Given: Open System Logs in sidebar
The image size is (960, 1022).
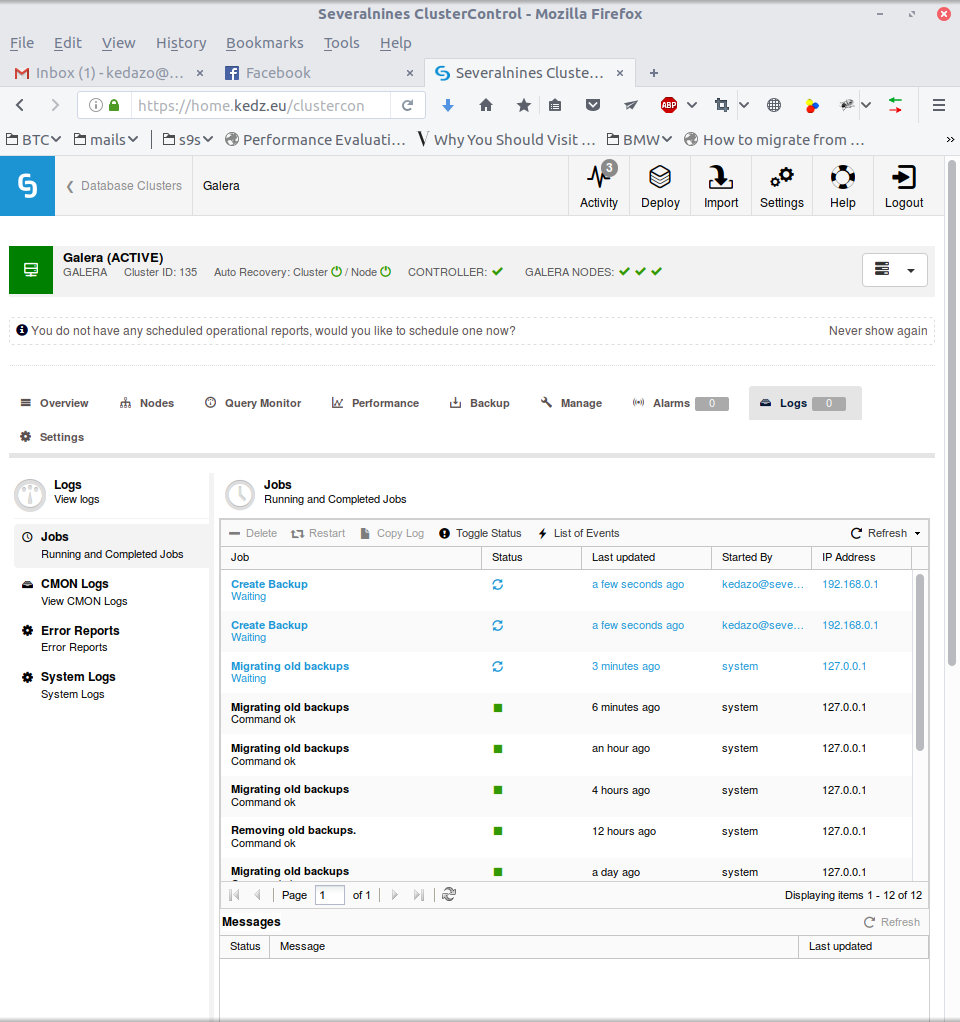Looking at the screenshot, I should click(x=111, y=685).
